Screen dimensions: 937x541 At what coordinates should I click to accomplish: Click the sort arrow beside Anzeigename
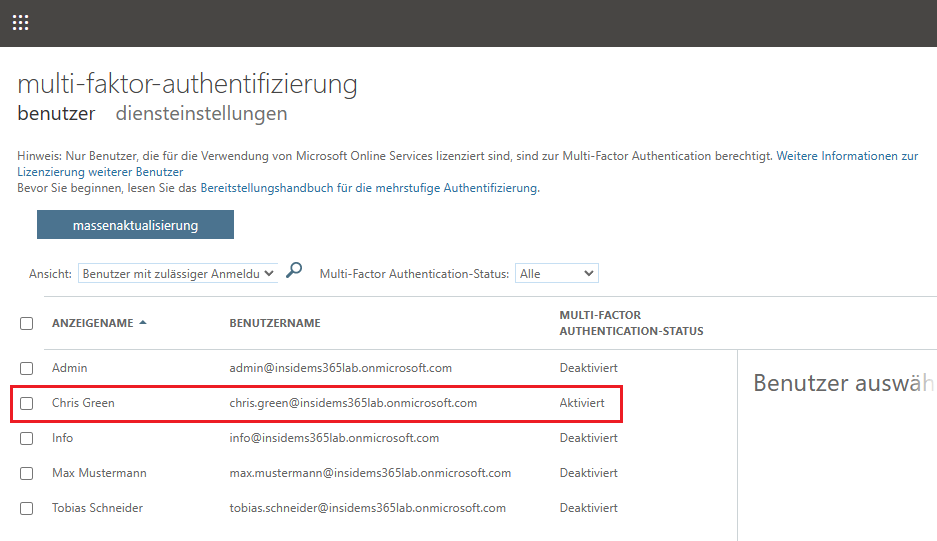tap(142, 323)
